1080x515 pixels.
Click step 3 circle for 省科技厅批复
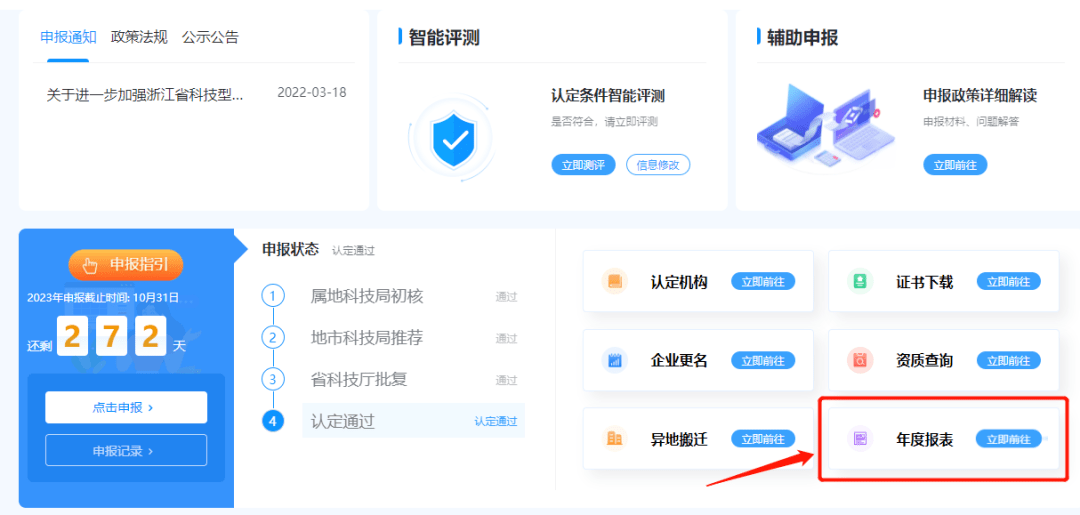click(273, 379)
